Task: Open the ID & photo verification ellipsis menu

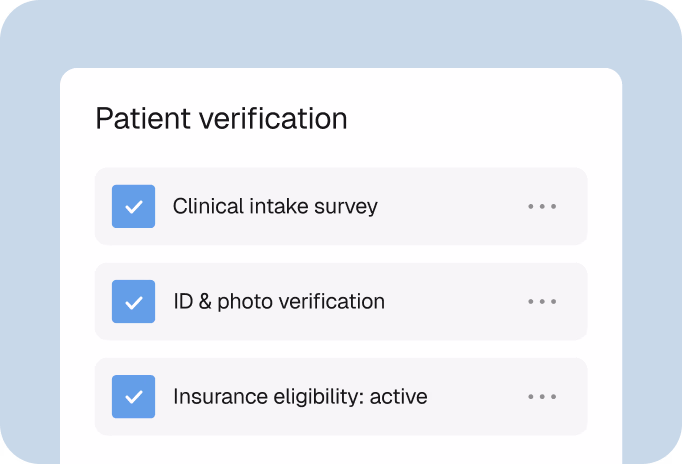Action: tap(542, 301)
